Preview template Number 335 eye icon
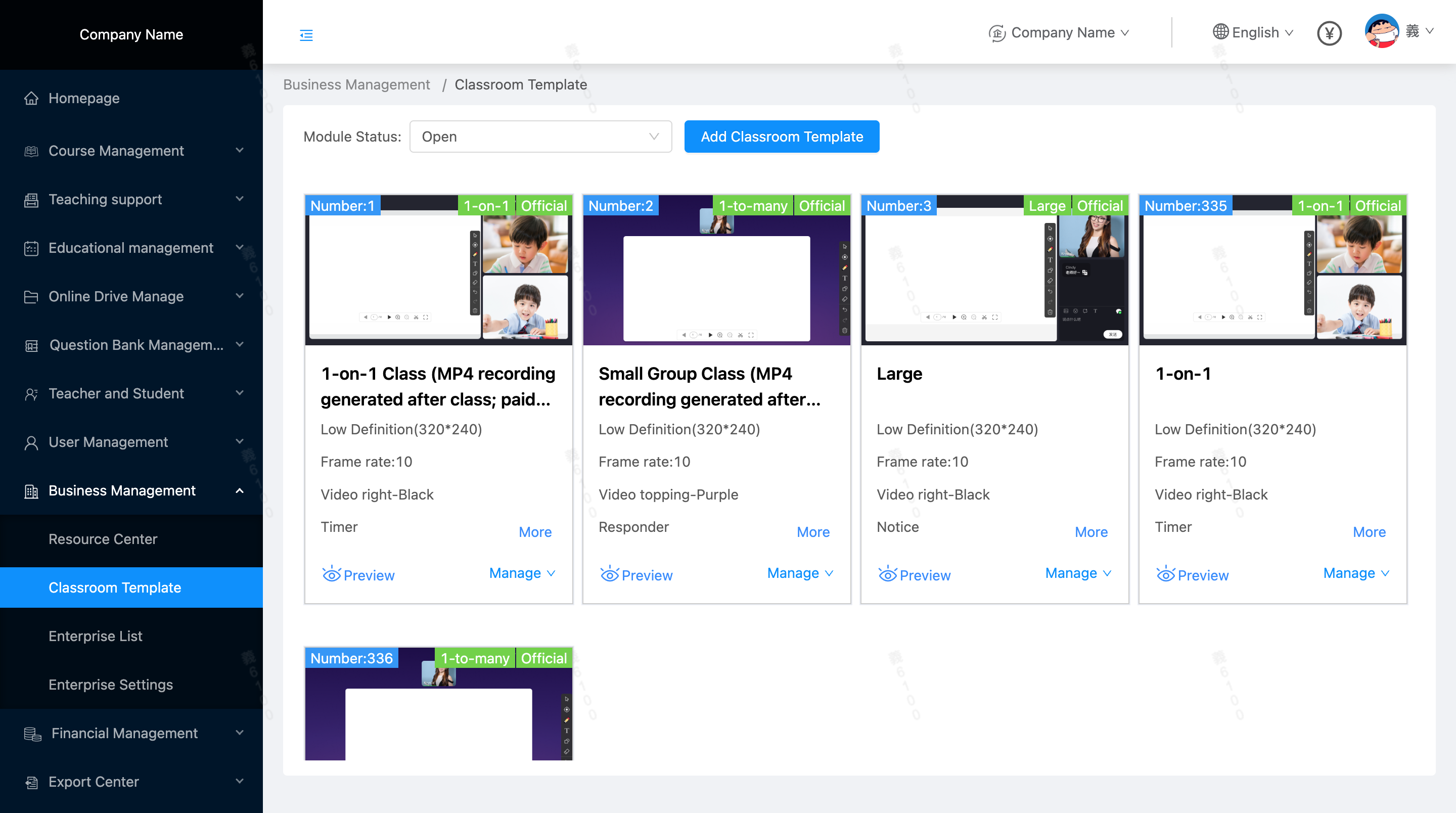 (x=1165, y=575)
